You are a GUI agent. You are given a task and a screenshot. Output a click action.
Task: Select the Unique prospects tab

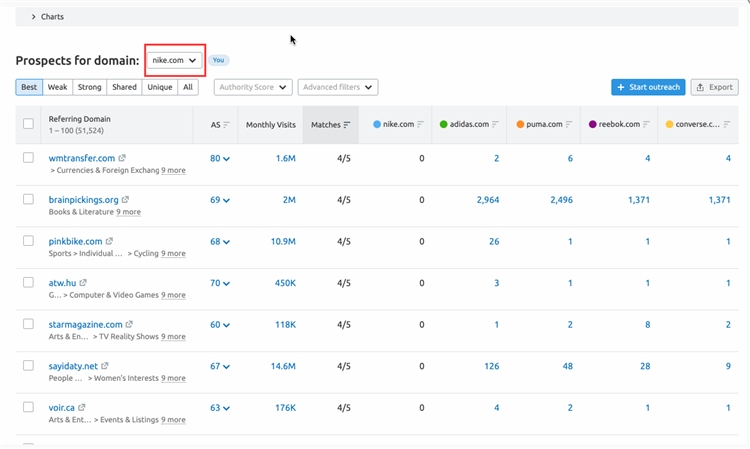(160, 87)
